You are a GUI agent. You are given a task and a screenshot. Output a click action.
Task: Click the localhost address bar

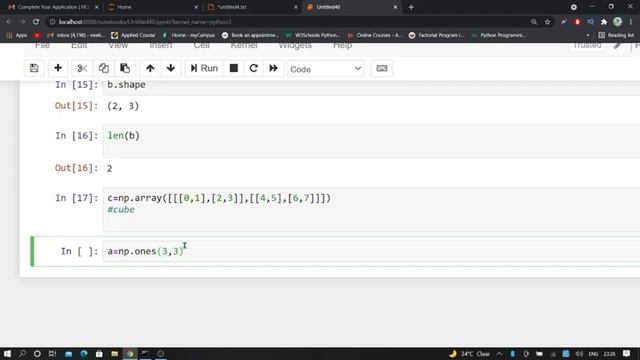pyautogui.click(x=286, y=22)
